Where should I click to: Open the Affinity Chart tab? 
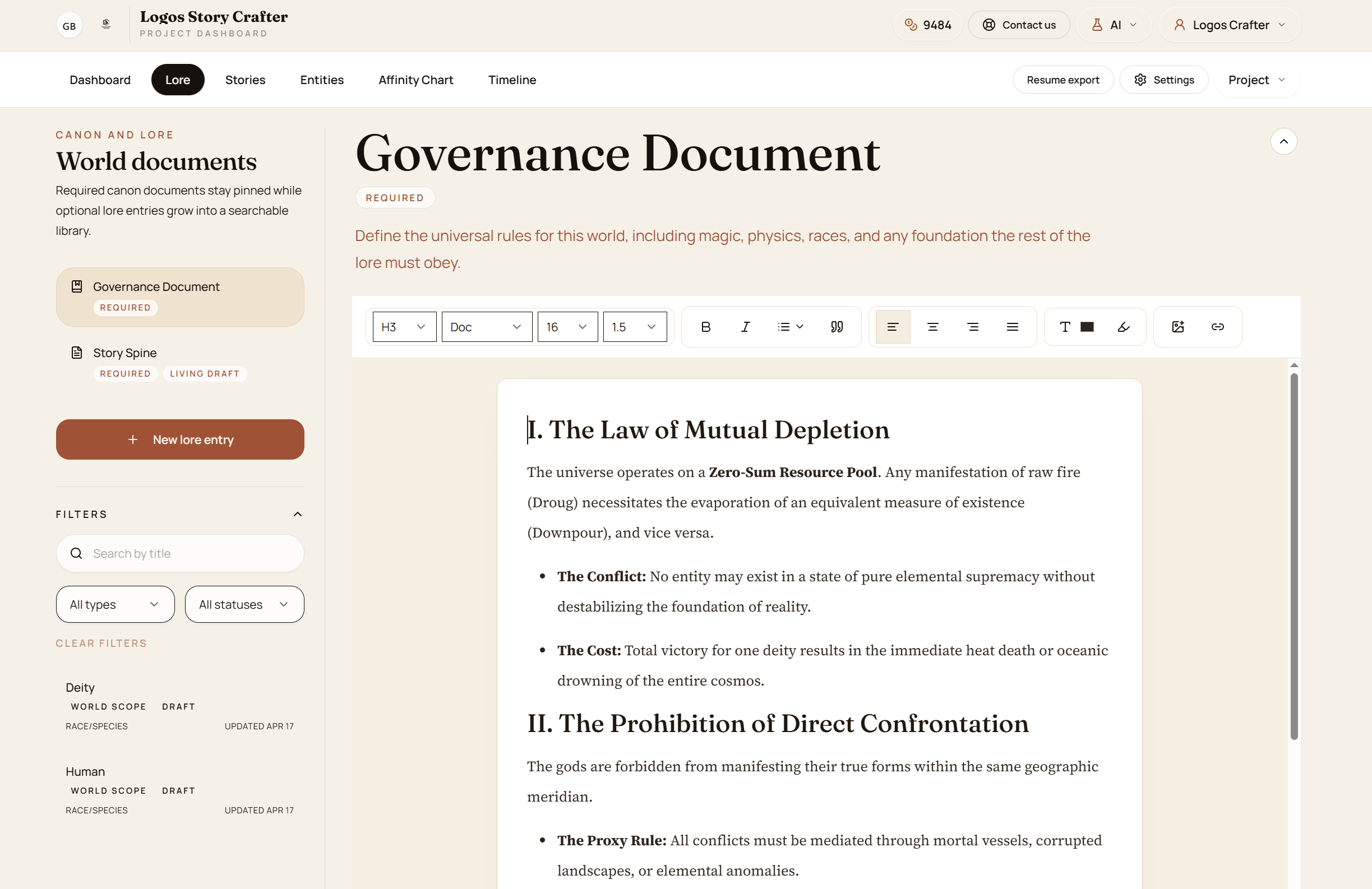click(415, 80)
